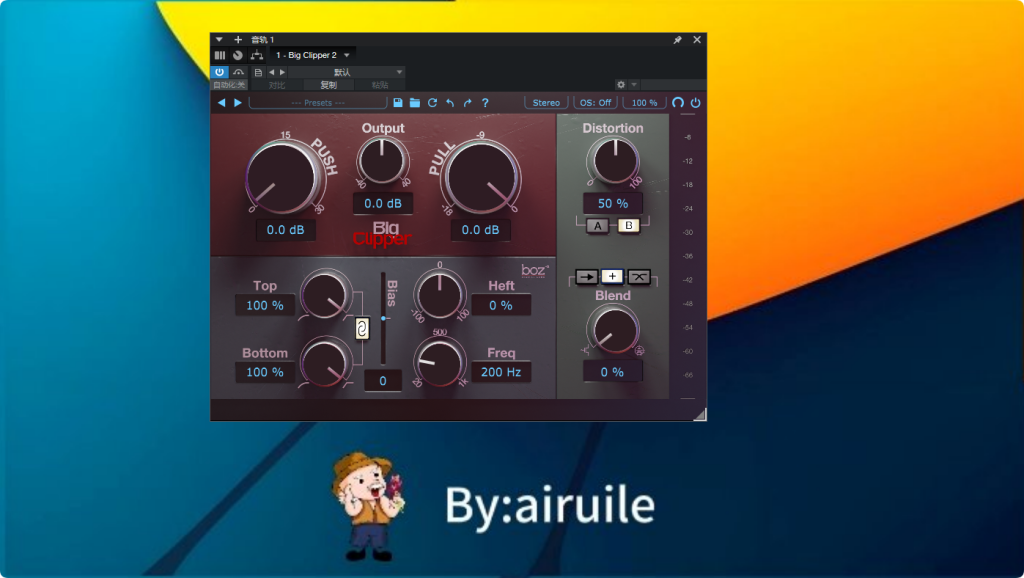Screen dimensions: 1024x578
Task: Go to the next host preset
Action: tap(282, 72)
